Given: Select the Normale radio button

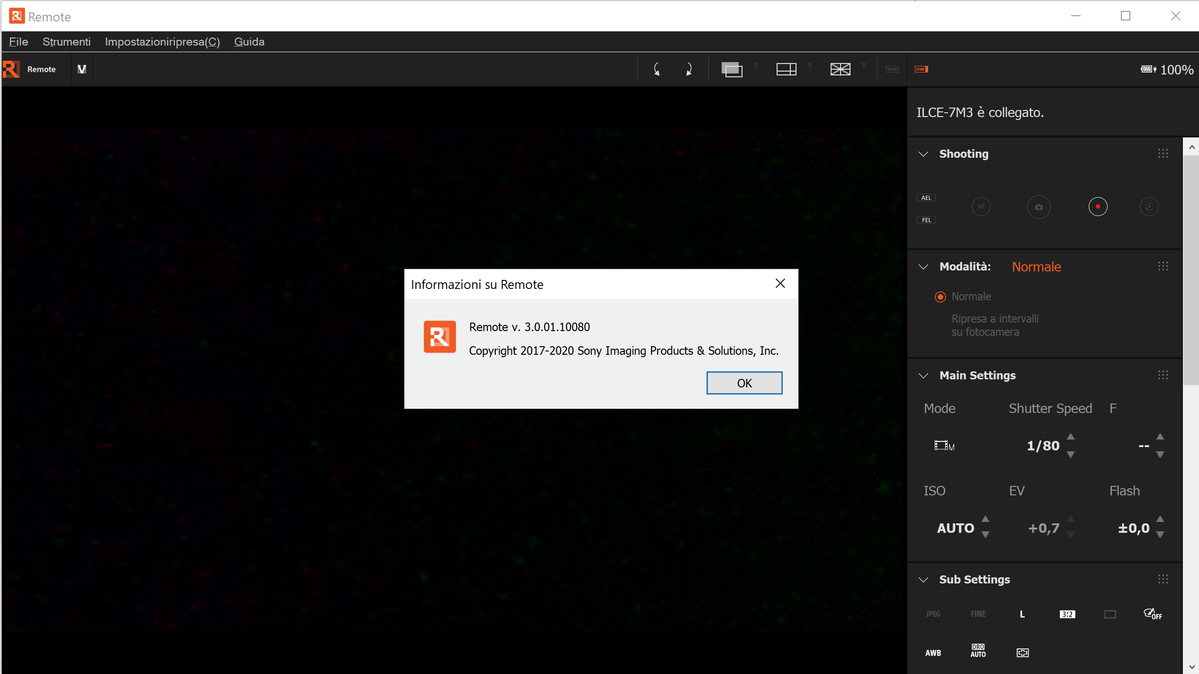Looking at the screenshot, I should tap(940, 296).
